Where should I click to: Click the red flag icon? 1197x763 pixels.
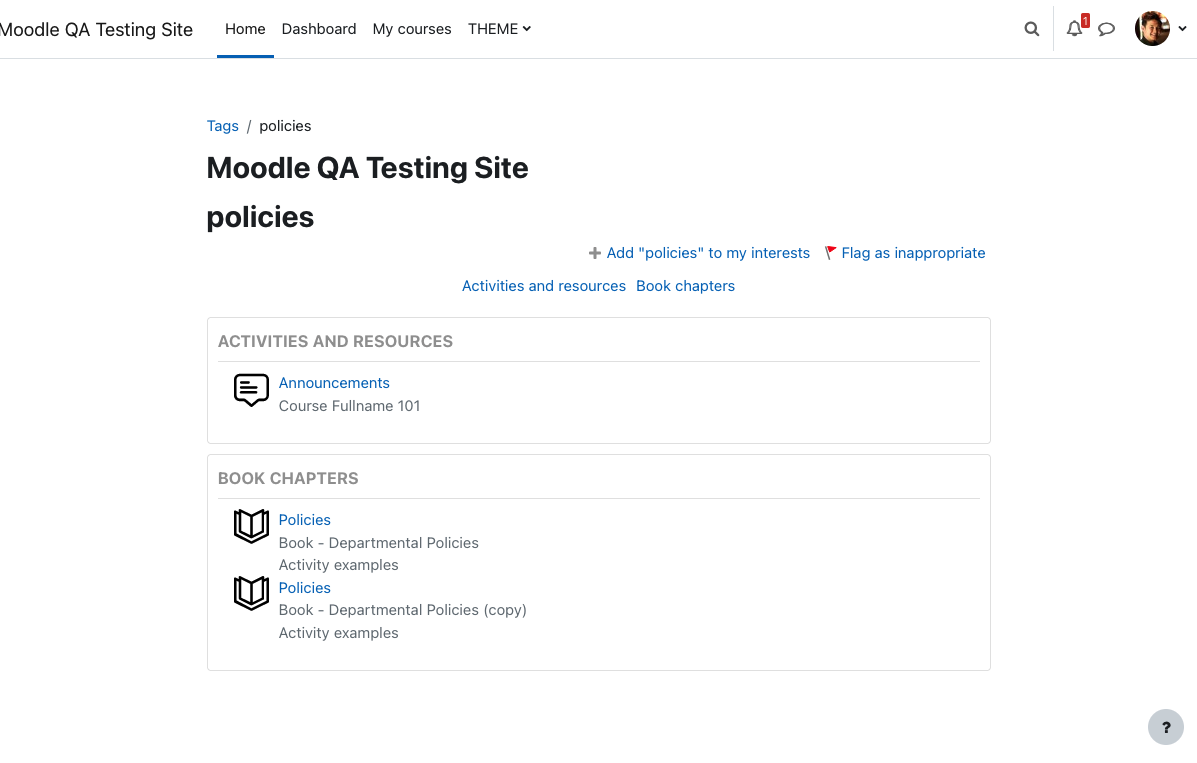point(831,253)
